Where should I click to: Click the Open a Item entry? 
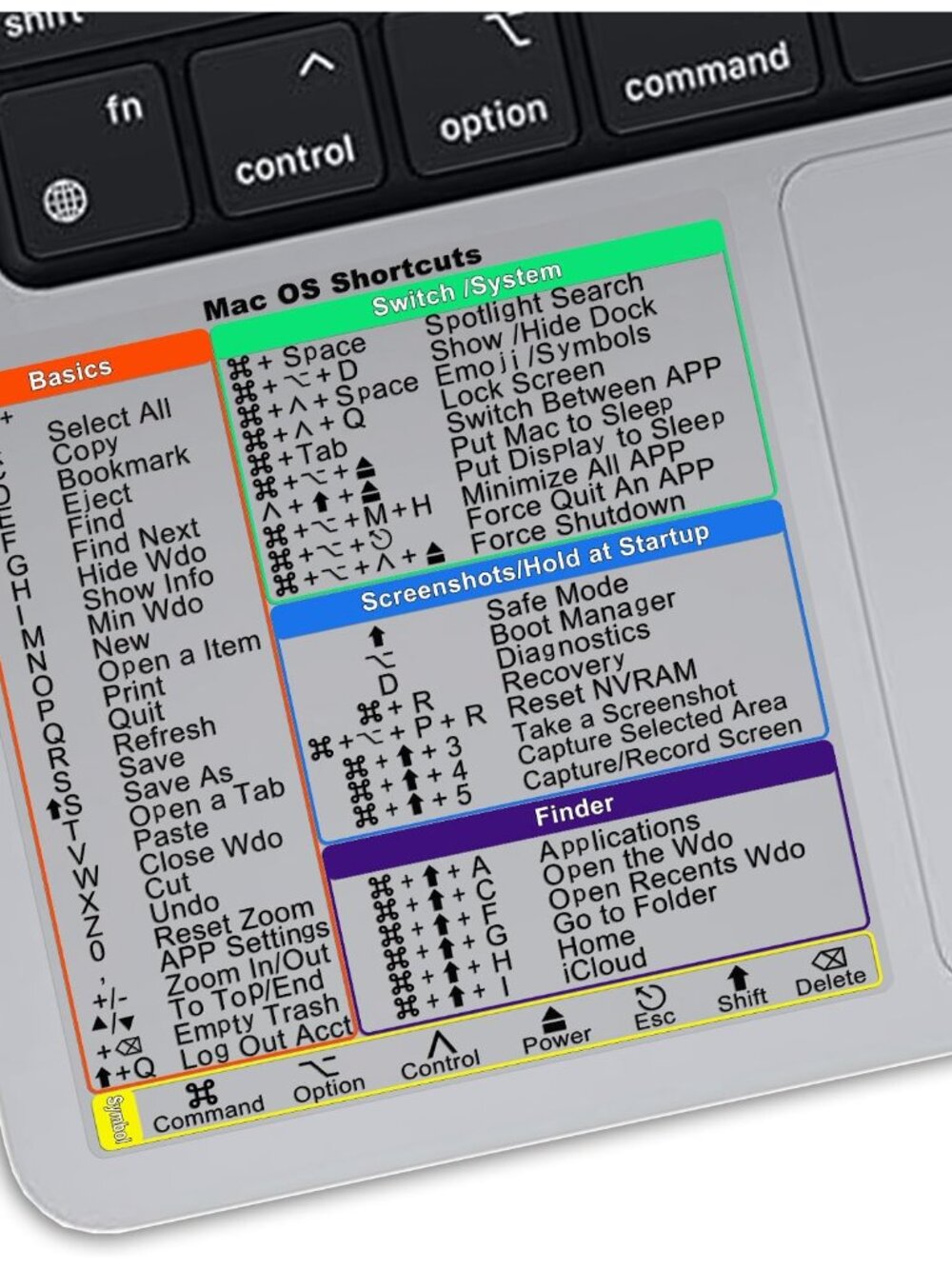(180, 659)
